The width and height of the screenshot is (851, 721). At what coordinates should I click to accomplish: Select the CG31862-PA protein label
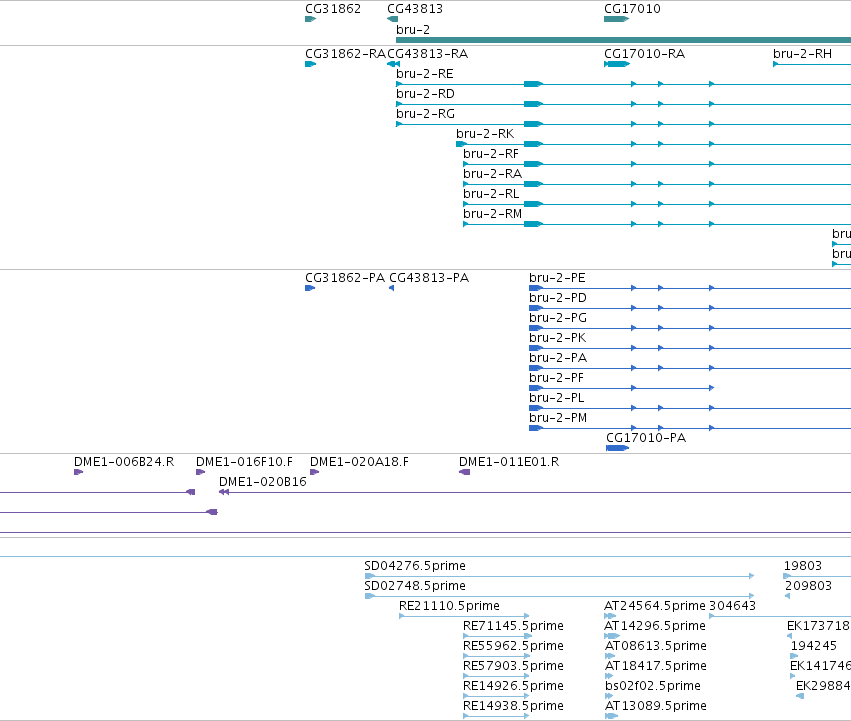pos(345,278)
